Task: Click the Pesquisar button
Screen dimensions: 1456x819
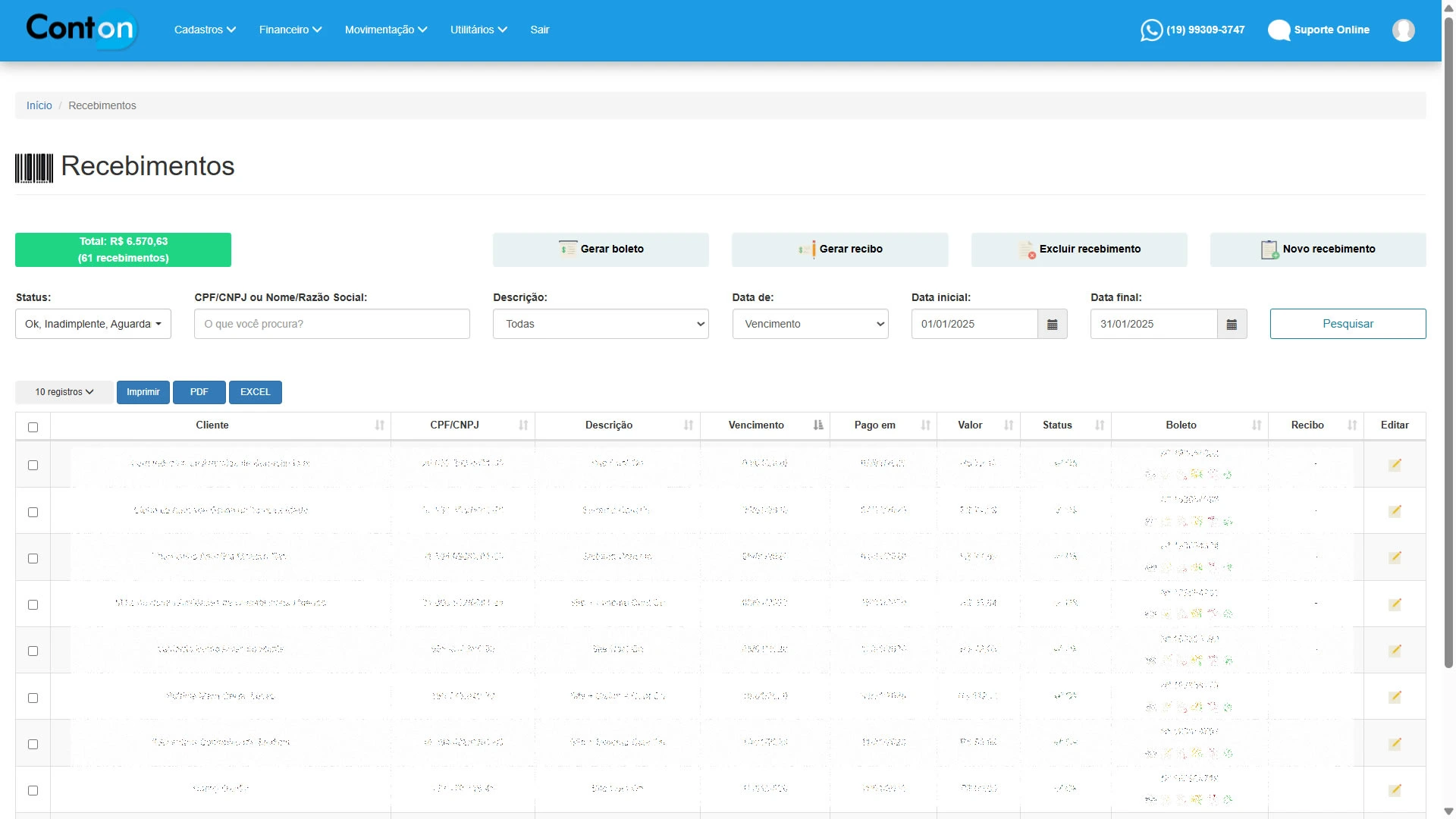Action: [x=1348, y=325]
